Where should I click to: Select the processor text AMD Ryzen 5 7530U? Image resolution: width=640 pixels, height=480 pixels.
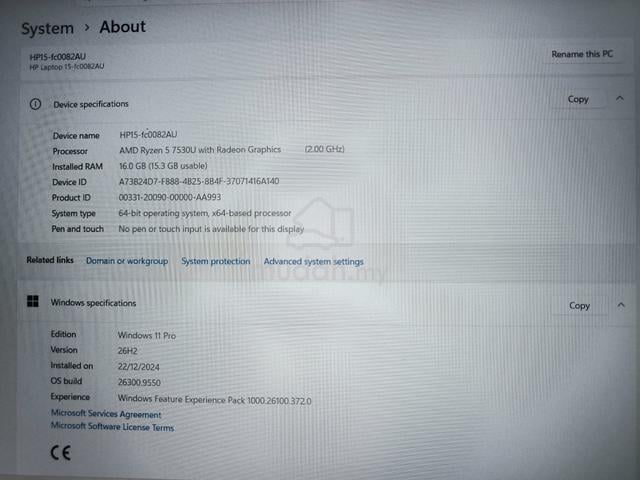pyautogui.click(x=158, y=150)
